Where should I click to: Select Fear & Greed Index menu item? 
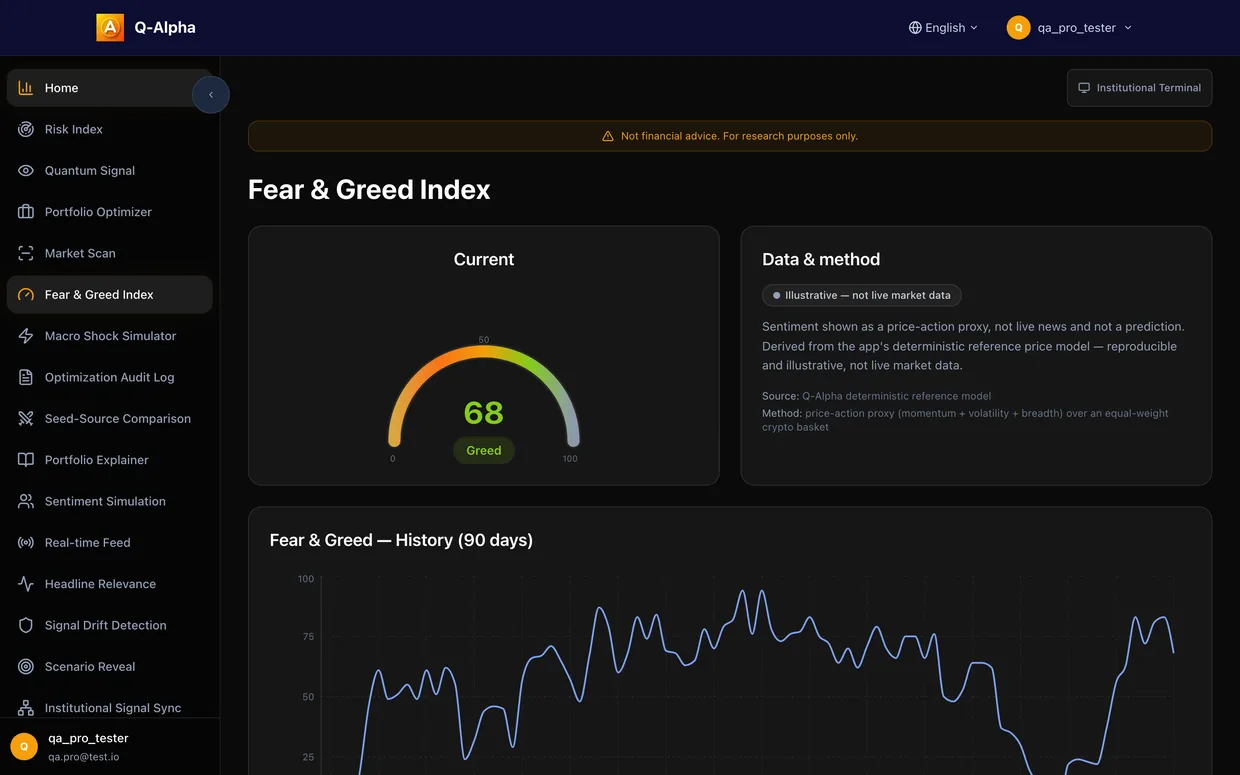pyautogui.click(x=109, y=295)
